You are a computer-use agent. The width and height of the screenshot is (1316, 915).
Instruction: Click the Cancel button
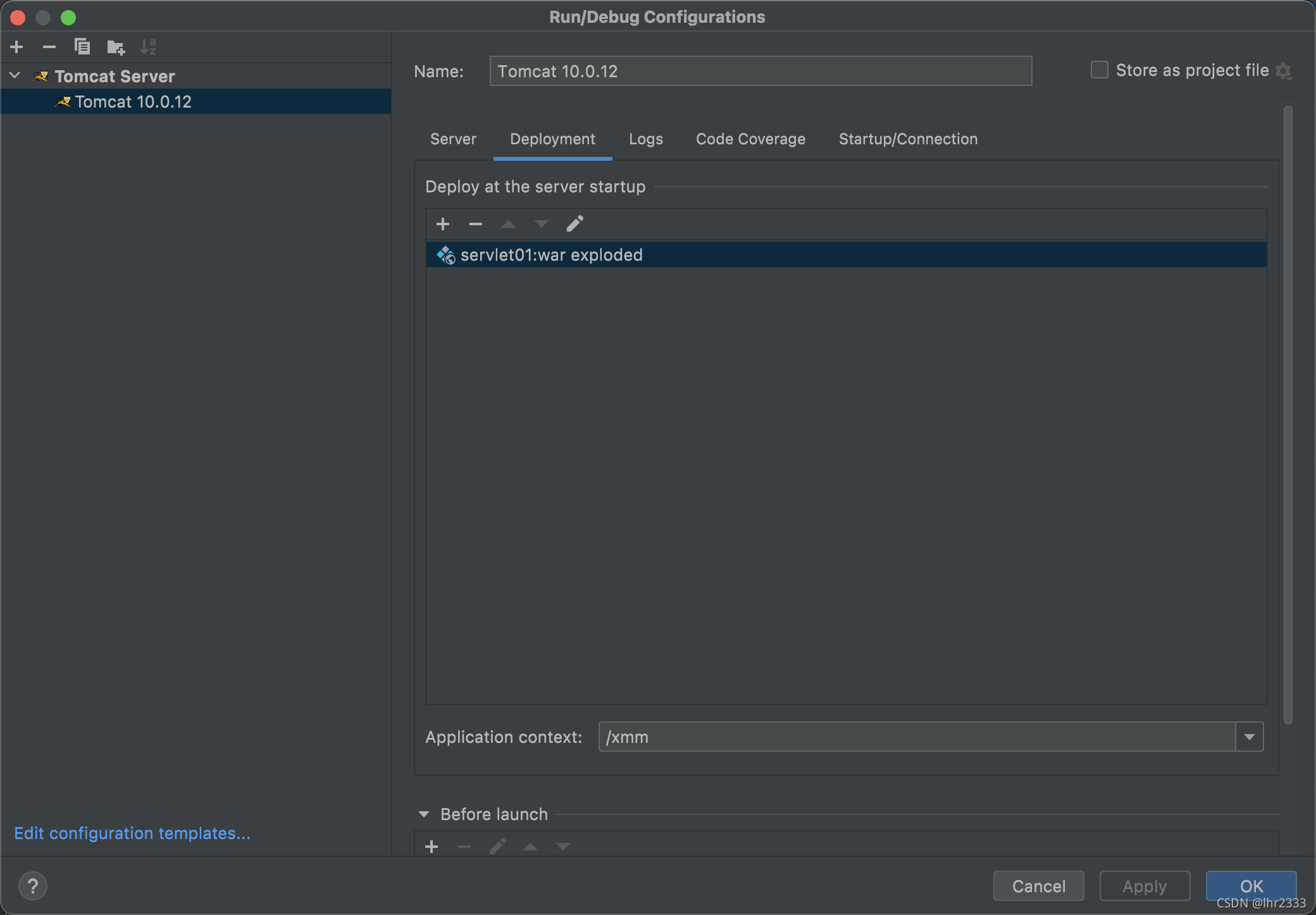pos(1039,886)
